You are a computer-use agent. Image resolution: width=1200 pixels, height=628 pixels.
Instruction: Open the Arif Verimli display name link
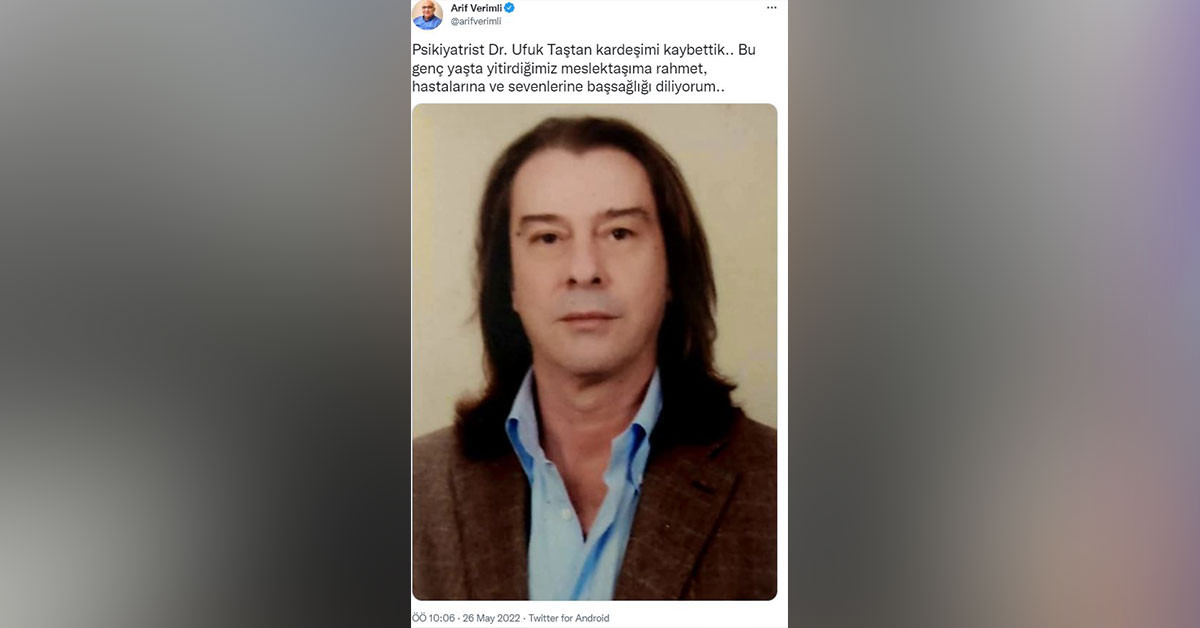pos(476,7)
